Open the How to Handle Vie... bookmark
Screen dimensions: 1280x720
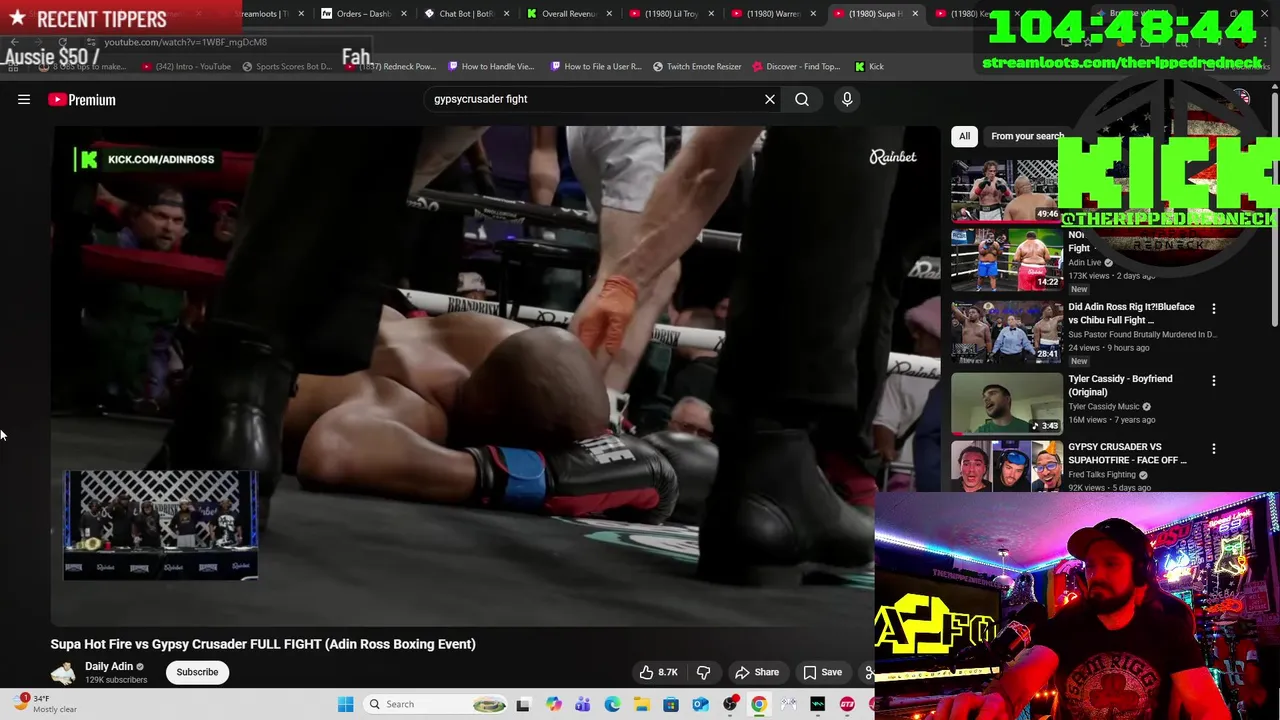491,66
